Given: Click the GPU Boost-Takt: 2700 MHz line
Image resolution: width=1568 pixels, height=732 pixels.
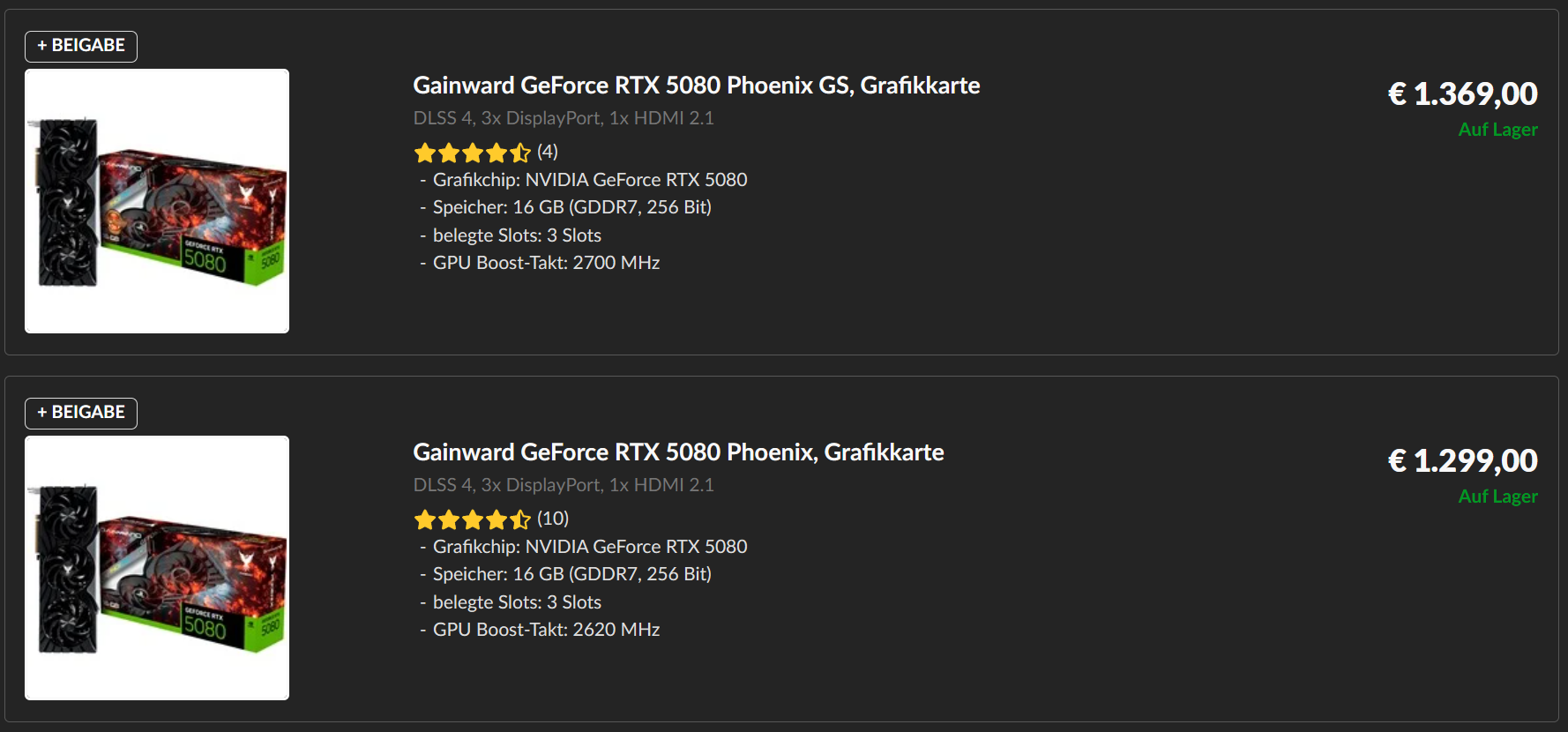Looking at the screenshot, I should (546, 263).
